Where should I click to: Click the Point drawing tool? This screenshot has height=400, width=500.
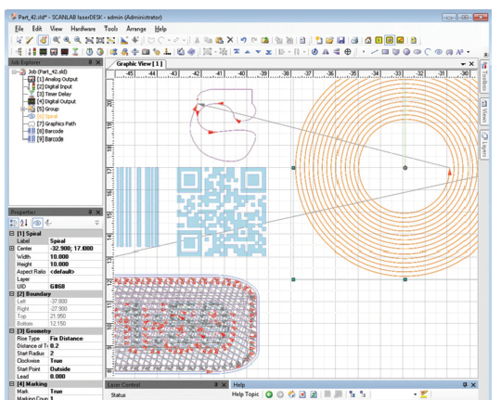point(364,52)
